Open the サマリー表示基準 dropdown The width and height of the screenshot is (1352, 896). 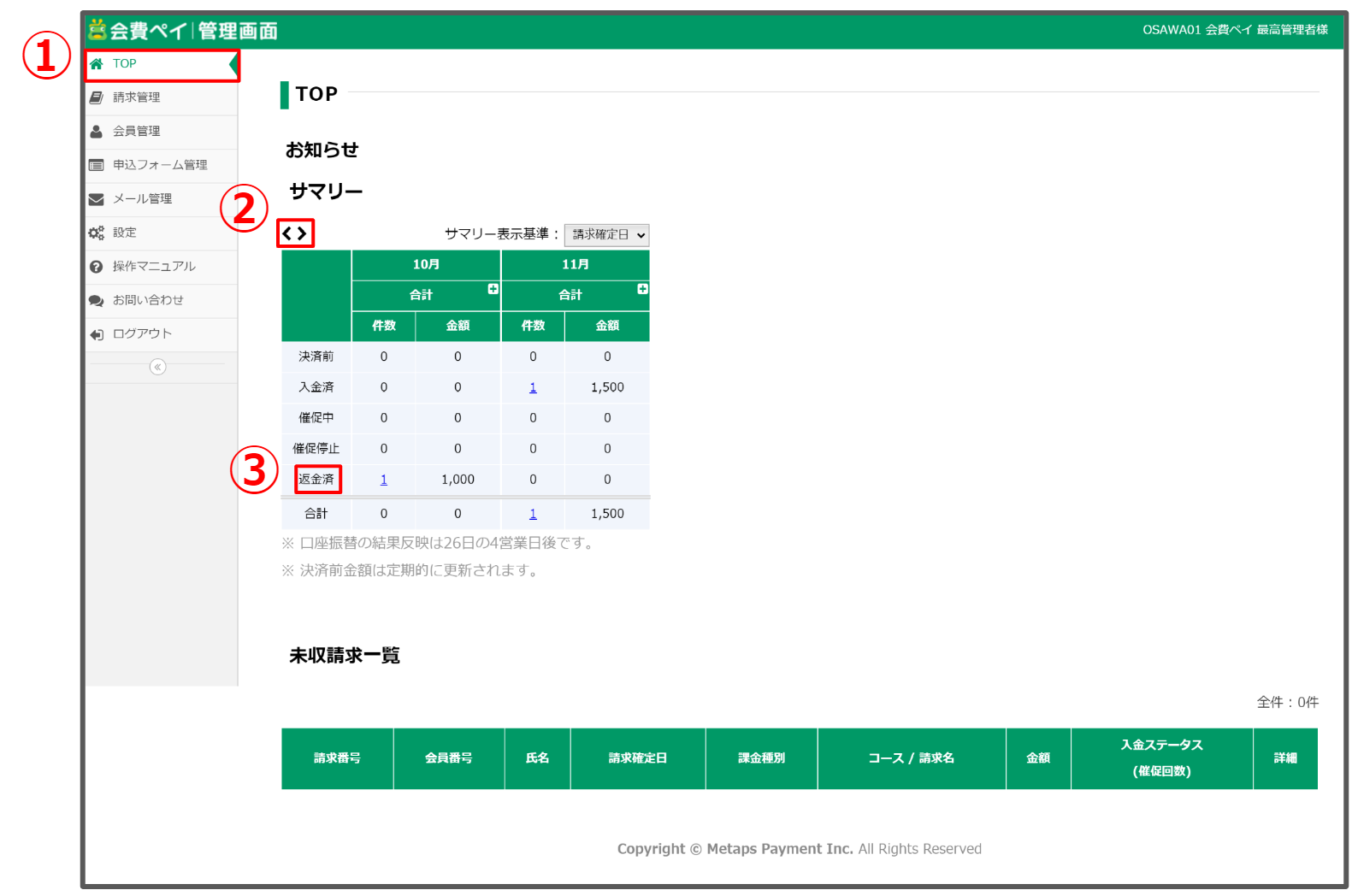[x=606, y=235]
